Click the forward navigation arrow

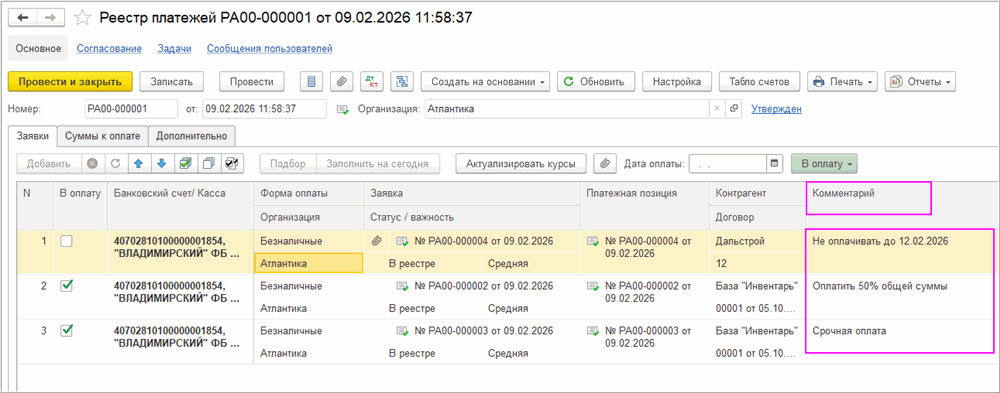[50, 17]
